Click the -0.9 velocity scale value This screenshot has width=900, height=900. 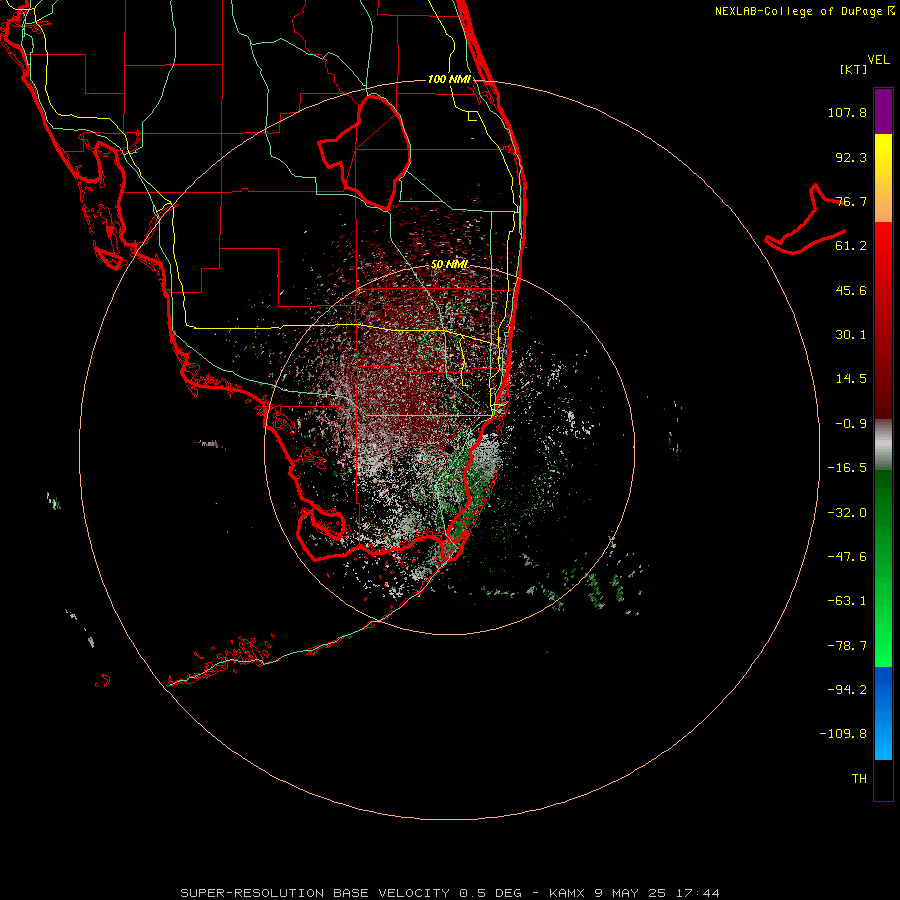(851, 424)
